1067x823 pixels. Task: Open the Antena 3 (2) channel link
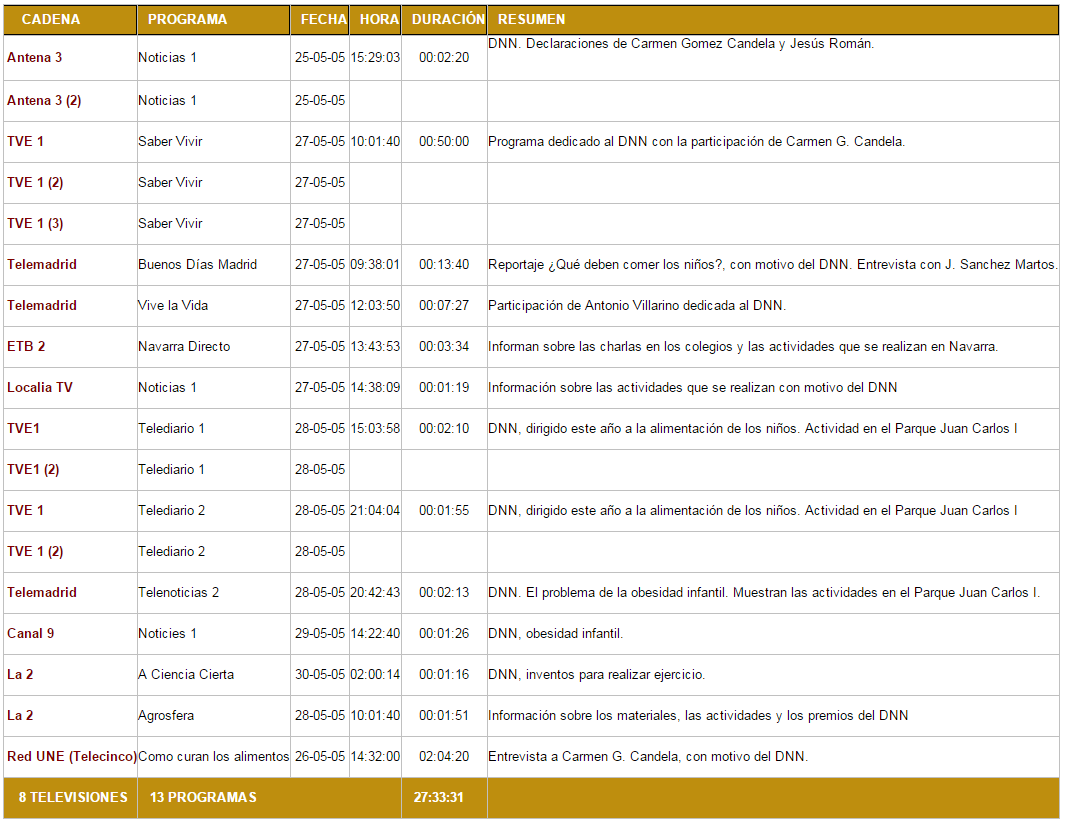44,101
